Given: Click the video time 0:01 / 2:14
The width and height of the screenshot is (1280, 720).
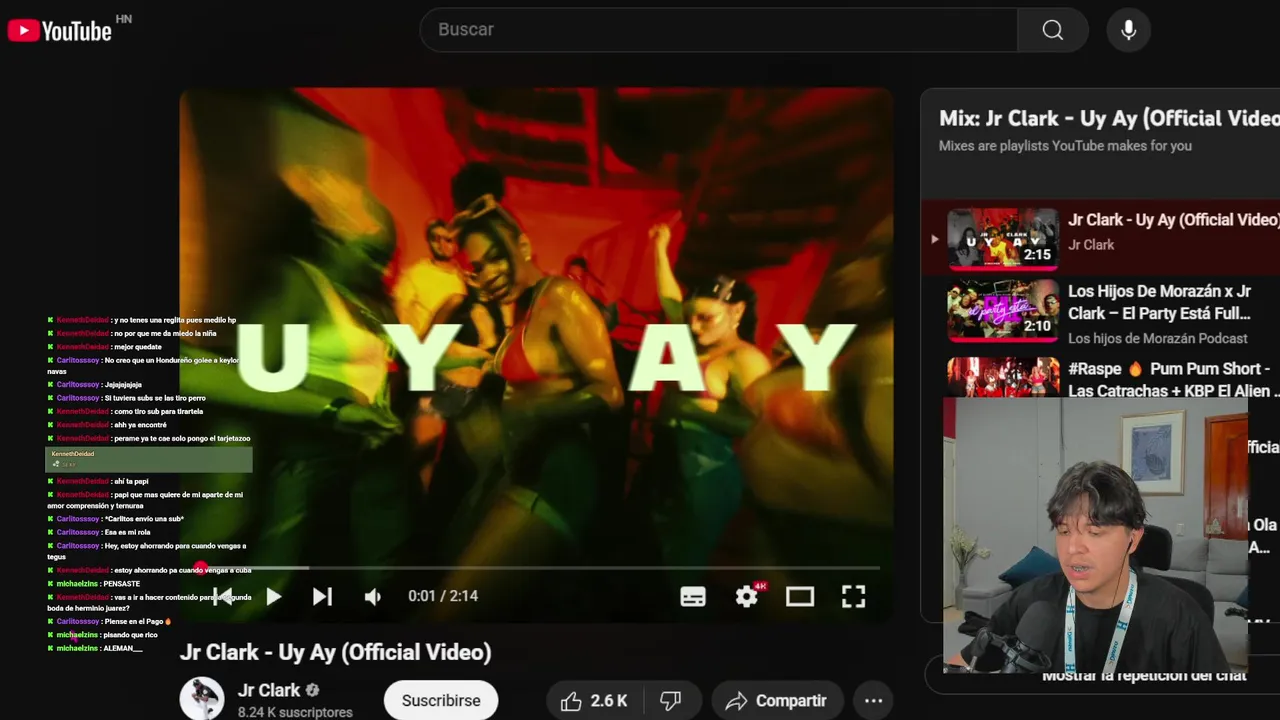Looking at the screenshot, I should tap(443, 596).
